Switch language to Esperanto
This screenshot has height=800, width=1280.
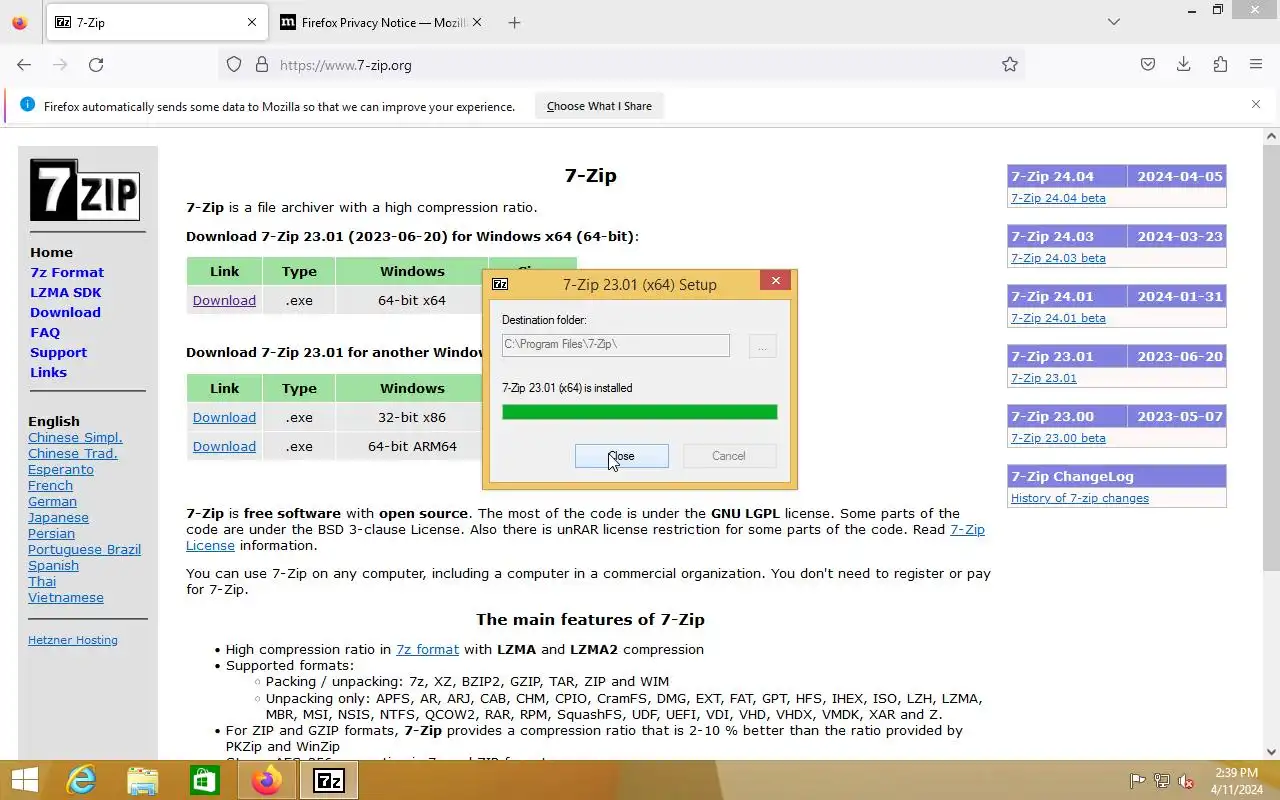(x=61, y=469)
